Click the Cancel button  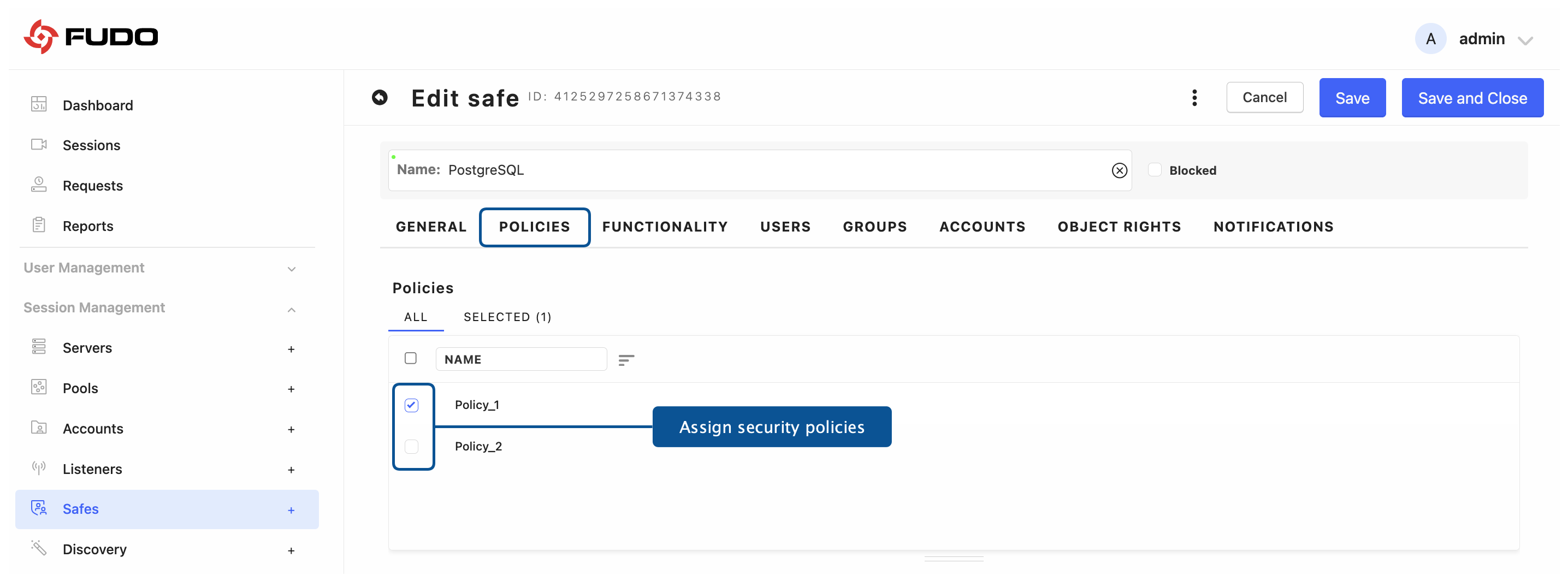click(1264, 97)
